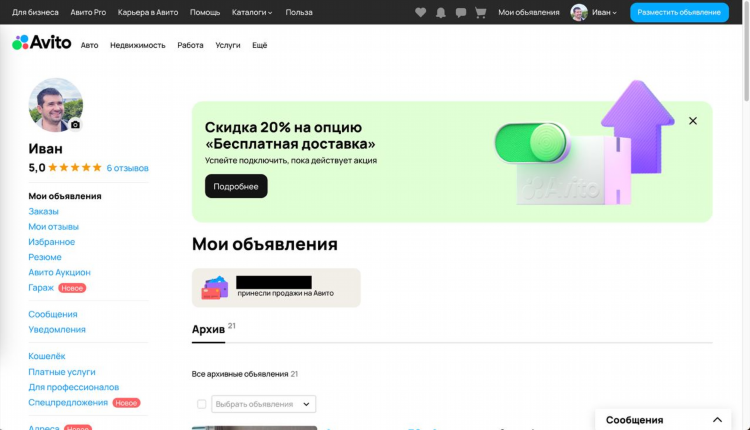Open Кошелёк in sidebar
Image resolution: width=750 pixels, height=430 pixels.
[46, 356]
